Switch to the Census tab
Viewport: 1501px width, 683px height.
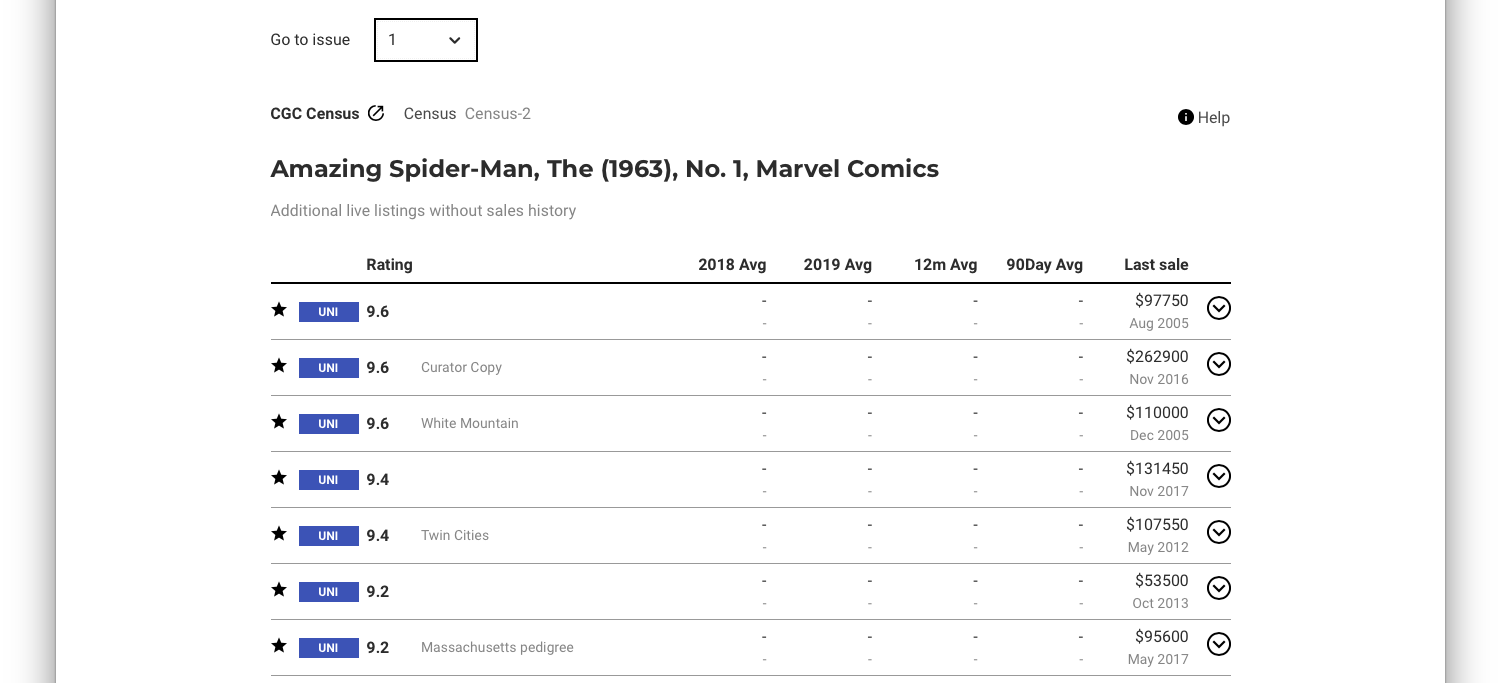click(x=430, y=114)
